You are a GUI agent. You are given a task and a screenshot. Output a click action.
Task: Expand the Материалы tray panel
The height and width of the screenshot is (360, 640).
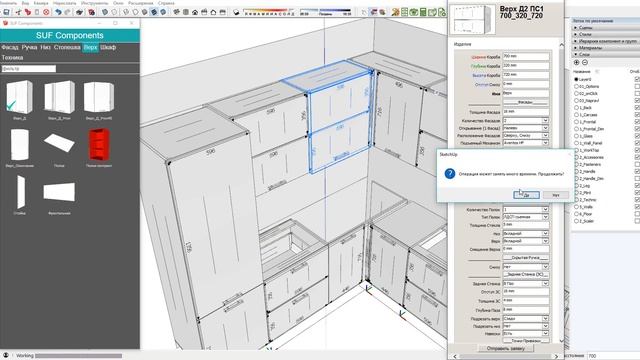pos(605,48)
